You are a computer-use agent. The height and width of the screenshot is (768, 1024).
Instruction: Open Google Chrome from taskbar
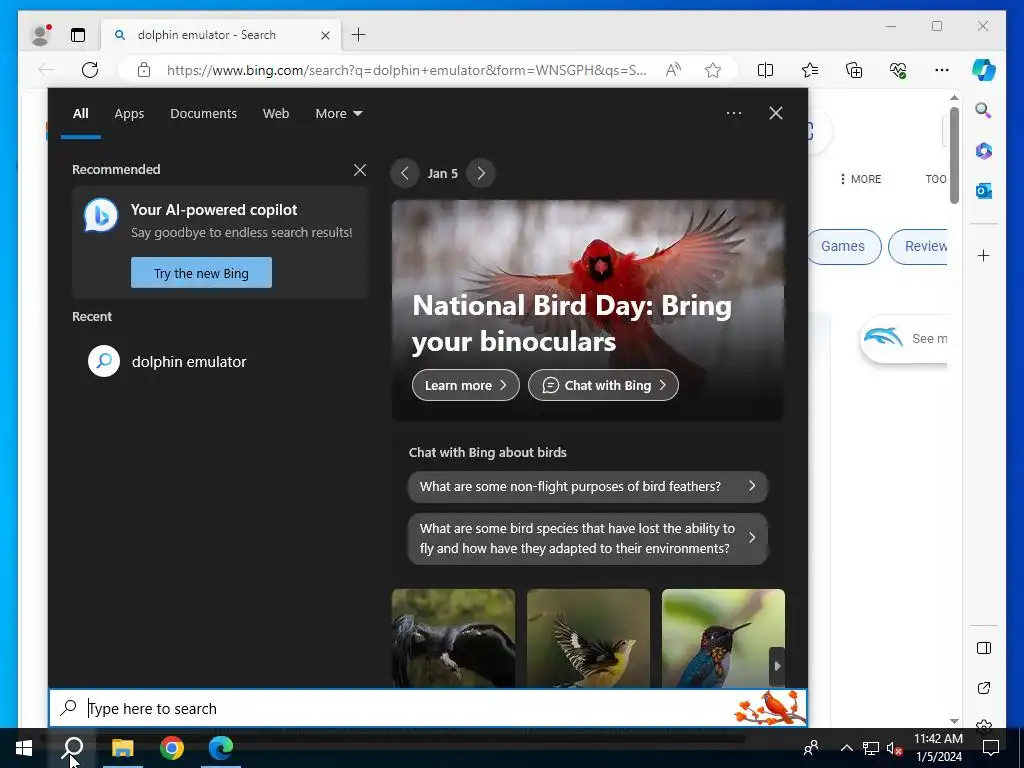[172, 748]
